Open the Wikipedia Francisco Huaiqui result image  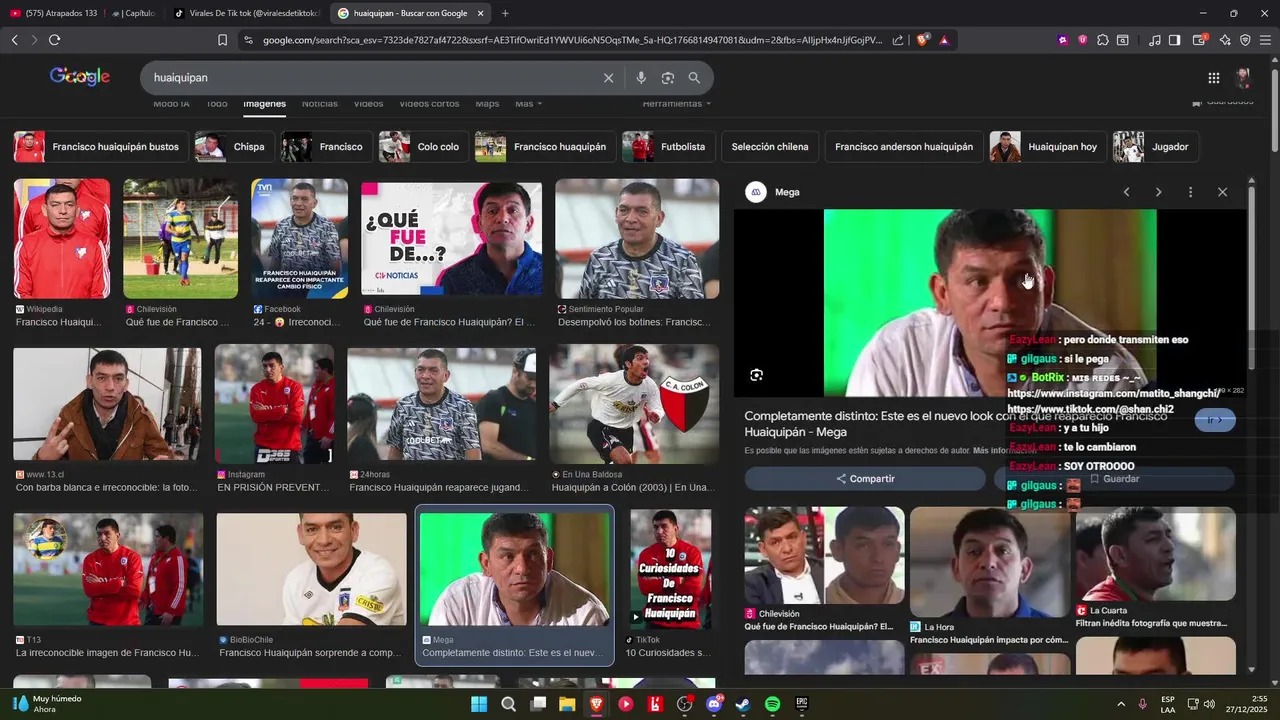point(61,239)
